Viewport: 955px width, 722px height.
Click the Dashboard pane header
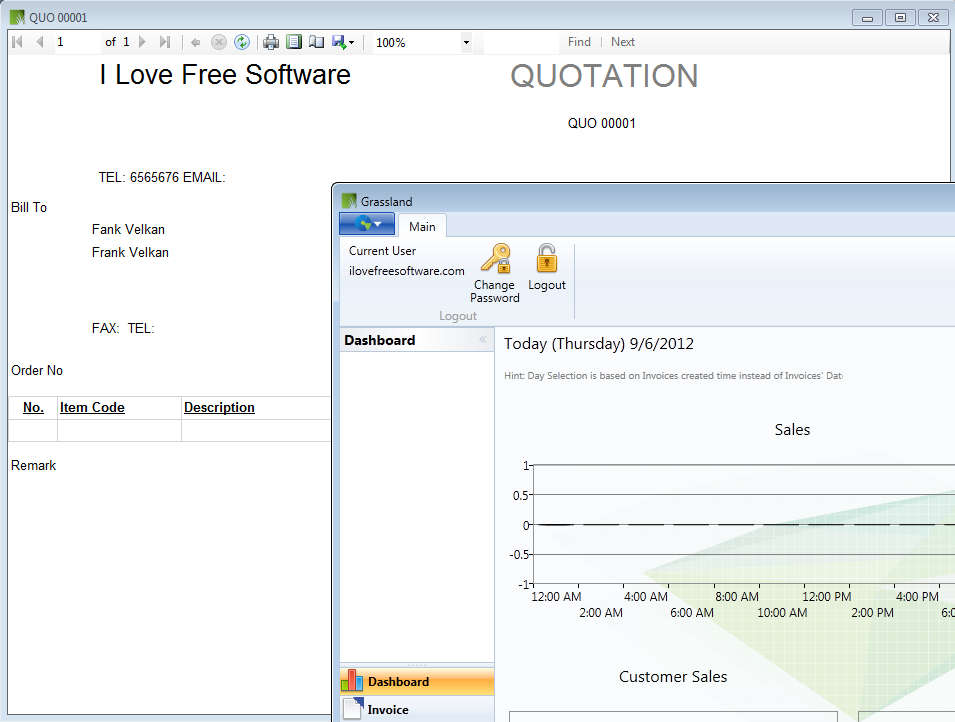tap(417, 340)
